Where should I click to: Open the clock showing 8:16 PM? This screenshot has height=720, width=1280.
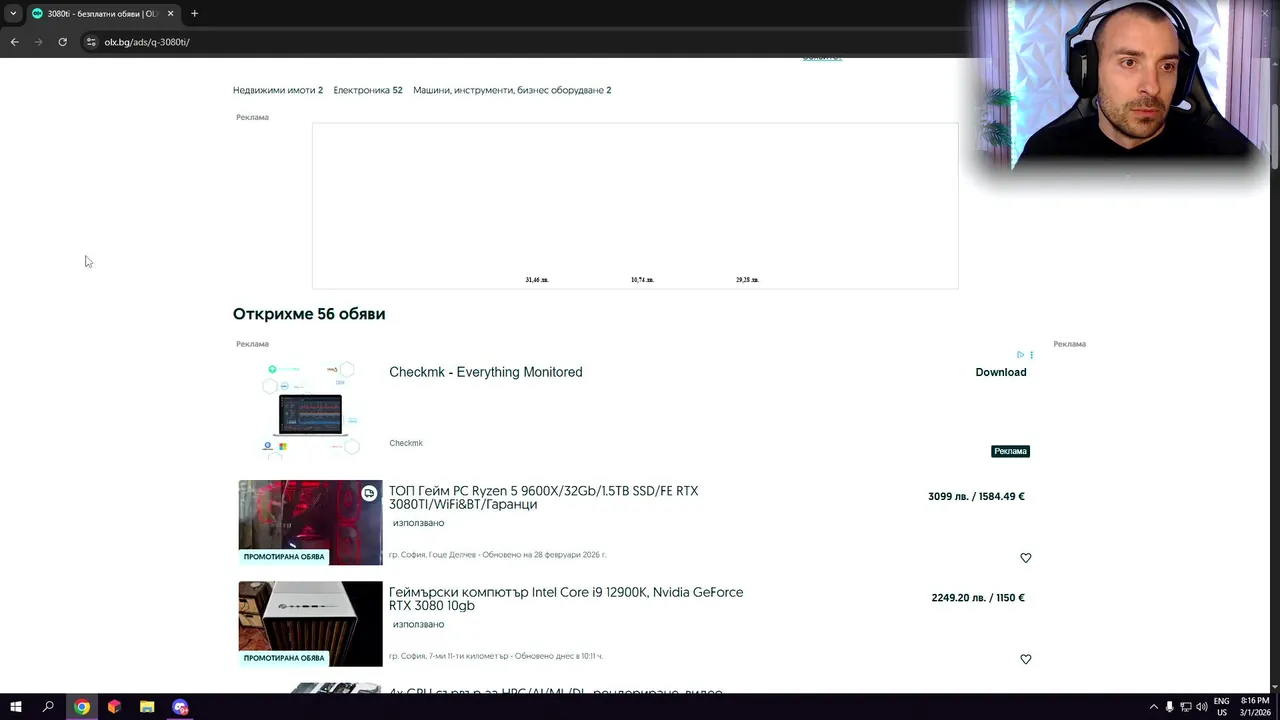pos(1254,707)
